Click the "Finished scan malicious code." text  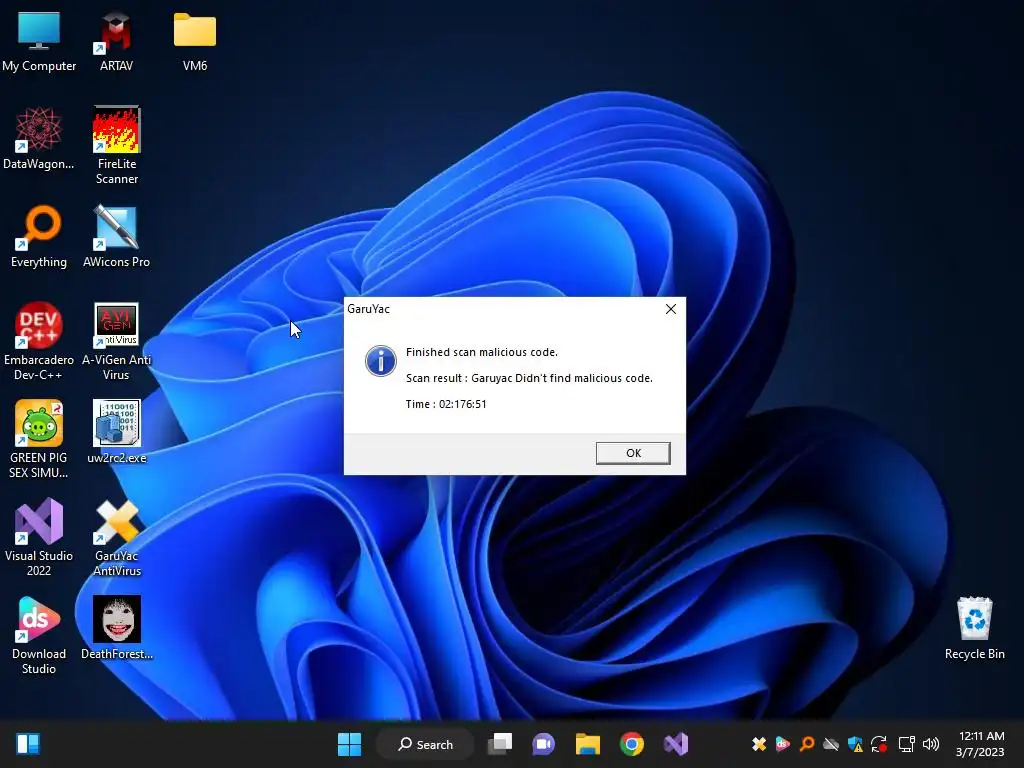click(x=482, y=352)
